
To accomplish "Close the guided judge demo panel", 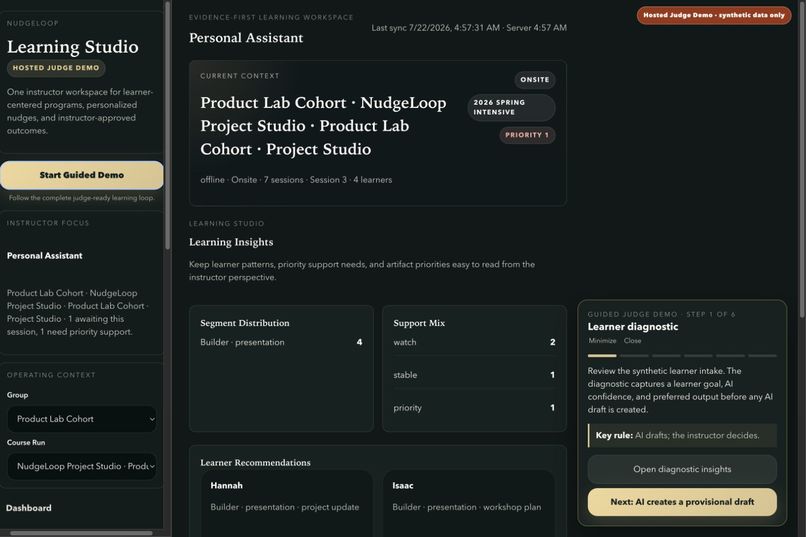I will (632, 341).
